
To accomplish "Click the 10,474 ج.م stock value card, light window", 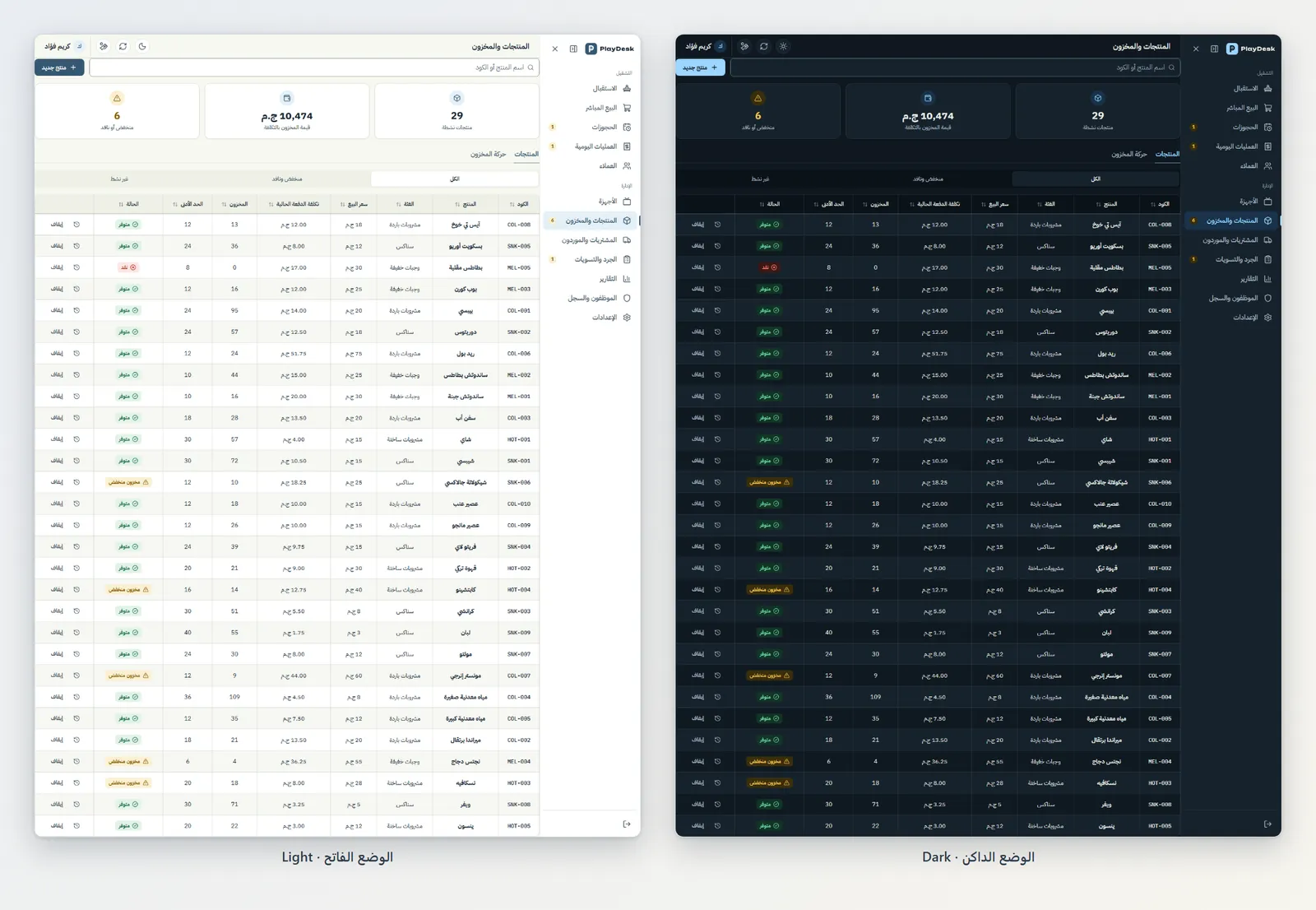I will (x=287, y=111).
